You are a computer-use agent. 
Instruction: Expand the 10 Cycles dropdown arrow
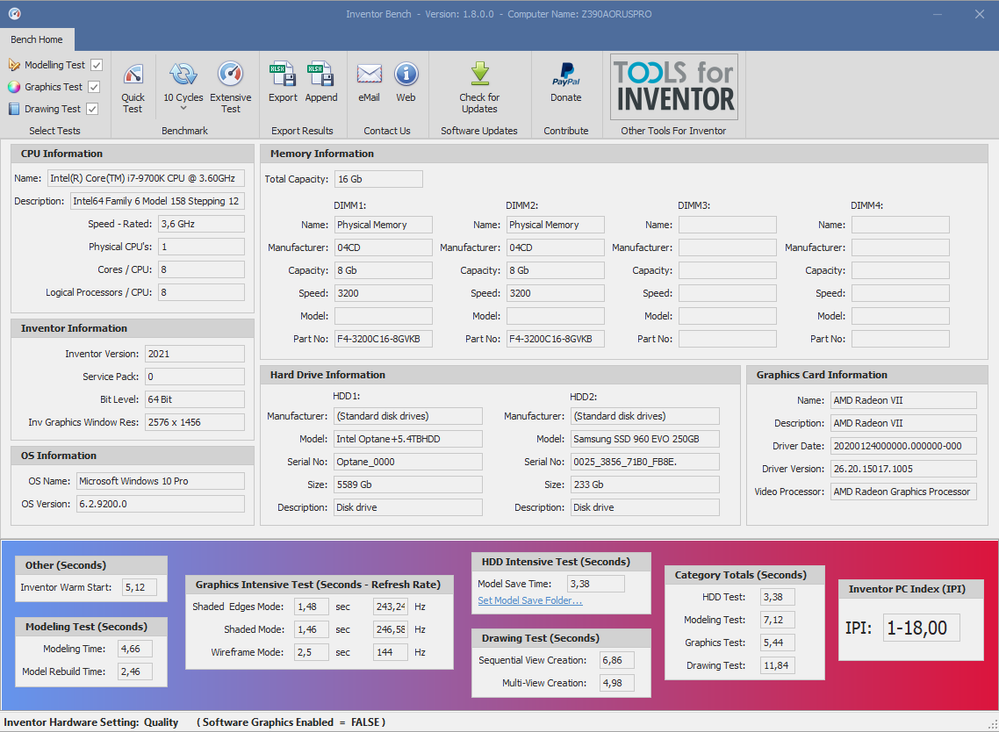tap(183, 108)
